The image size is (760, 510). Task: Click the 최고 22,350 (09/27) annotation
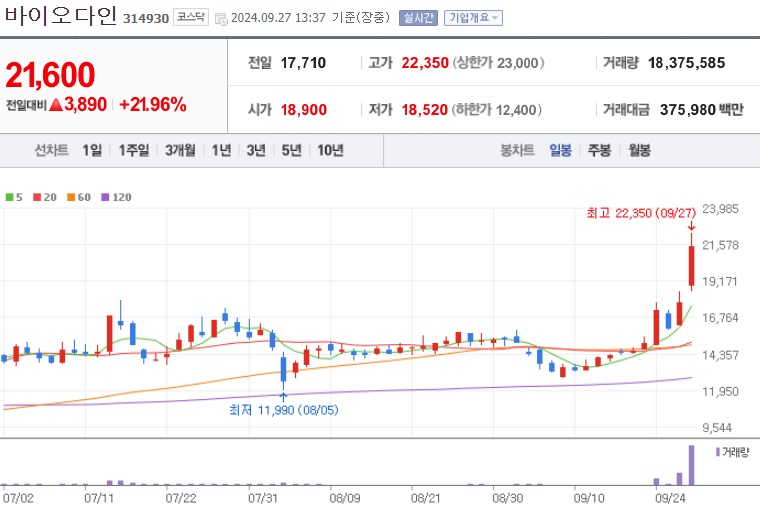(x=641, y=213)
